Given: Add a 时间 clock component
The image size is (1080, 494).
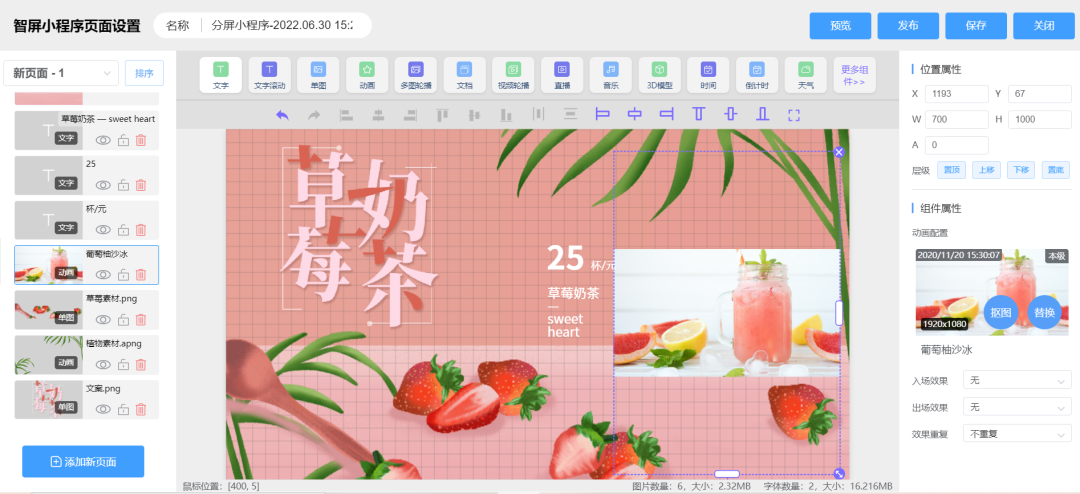Looking at the screenshot, I should (x=708, y=75).
